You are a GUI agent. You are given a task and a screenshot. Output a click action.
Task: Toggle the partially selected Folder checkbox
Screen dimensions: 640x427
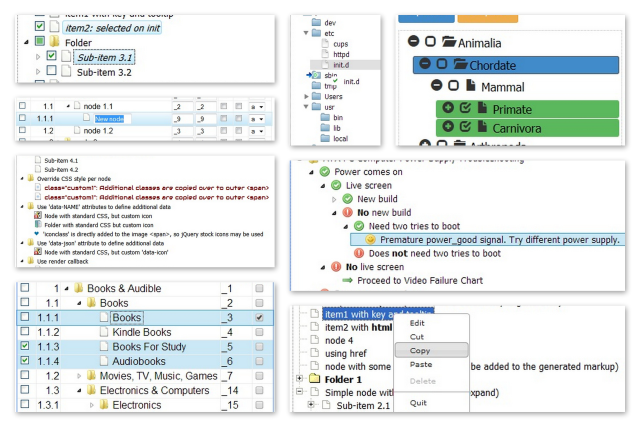(40, 41)
